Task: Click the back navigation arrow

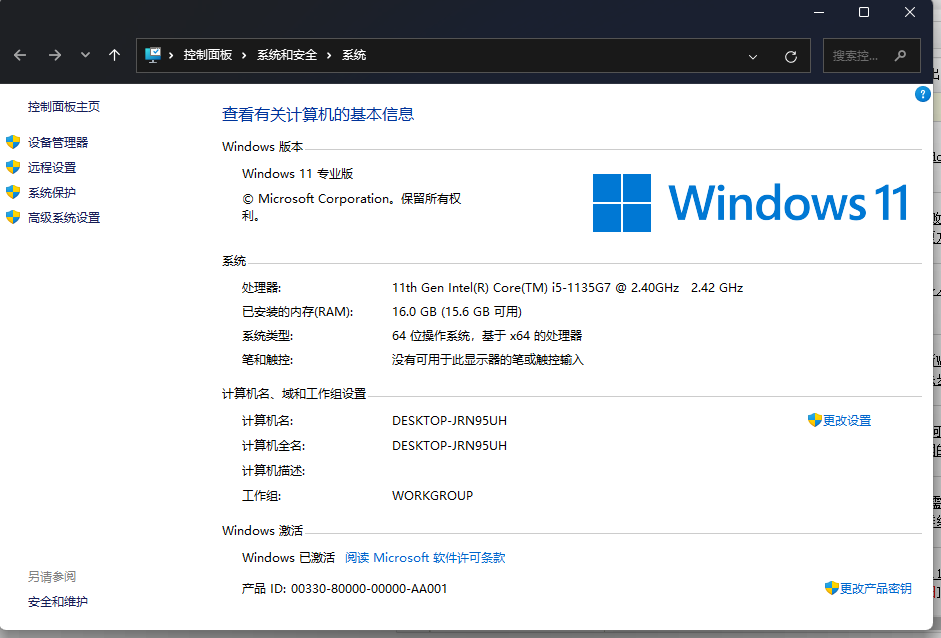Action: [x=20, y=55]
